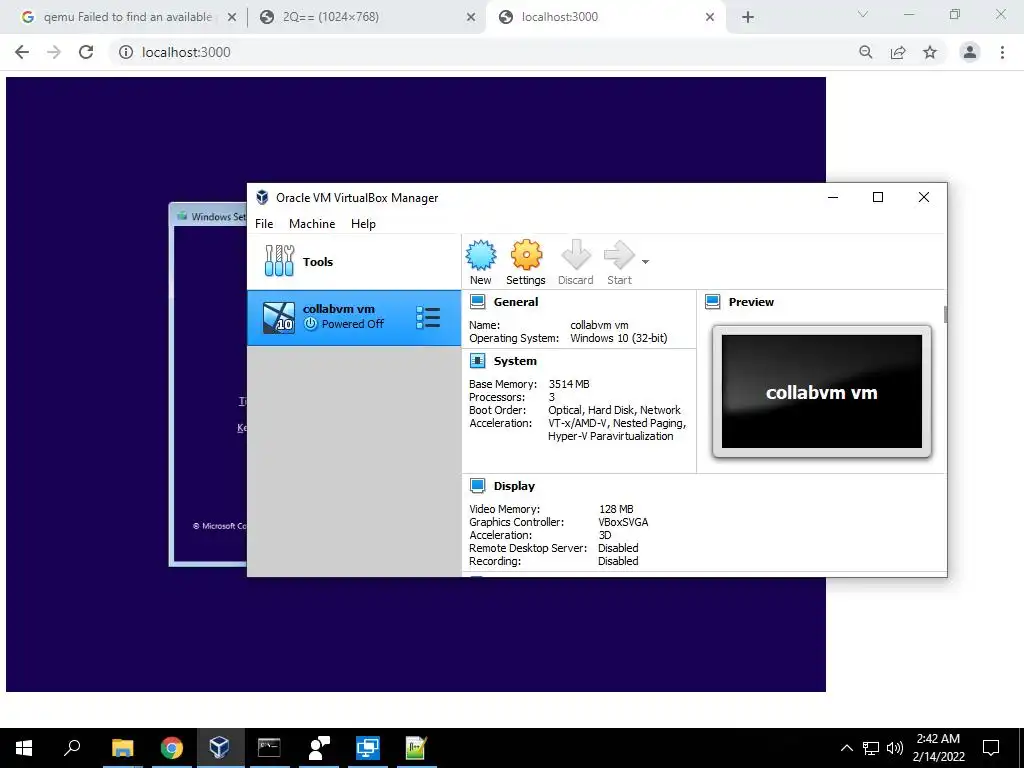The width and height of the screenshot is (1024, 768).
Task: Show hidden system tray icons
Action: (x=846, y=748)
